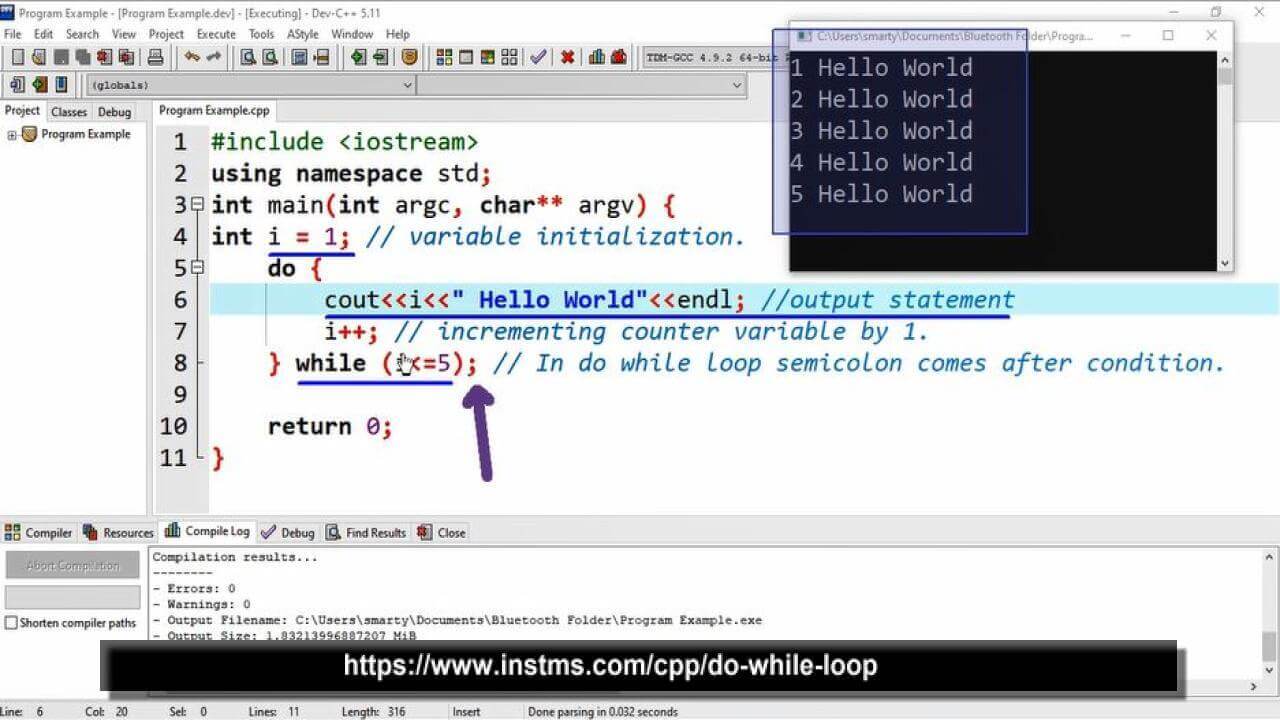1280x720 pixels.
Task: Open the Find Results bottom tab
Action: [x=366, y=533]
